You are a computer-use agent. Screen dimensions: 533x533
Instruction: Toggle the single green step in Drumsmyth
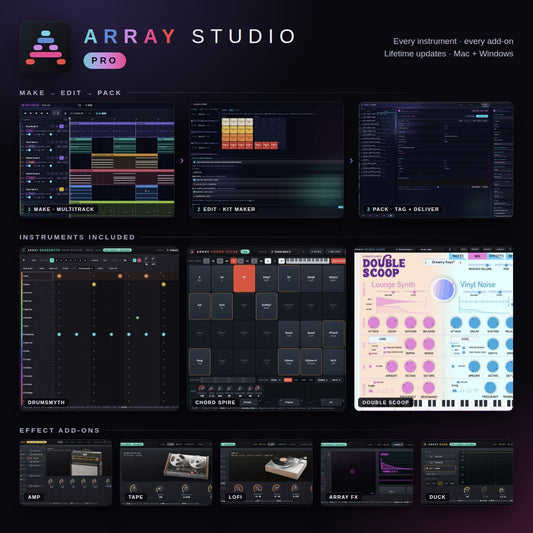[x=137, y=318]
